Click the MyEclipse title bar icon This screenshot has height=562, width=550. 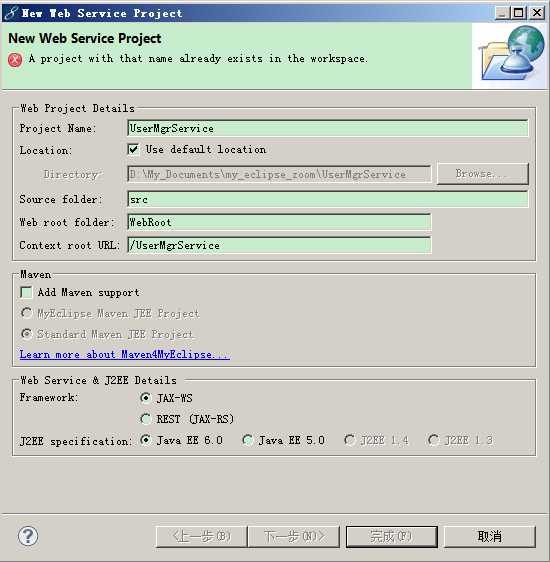coord(10,13)
